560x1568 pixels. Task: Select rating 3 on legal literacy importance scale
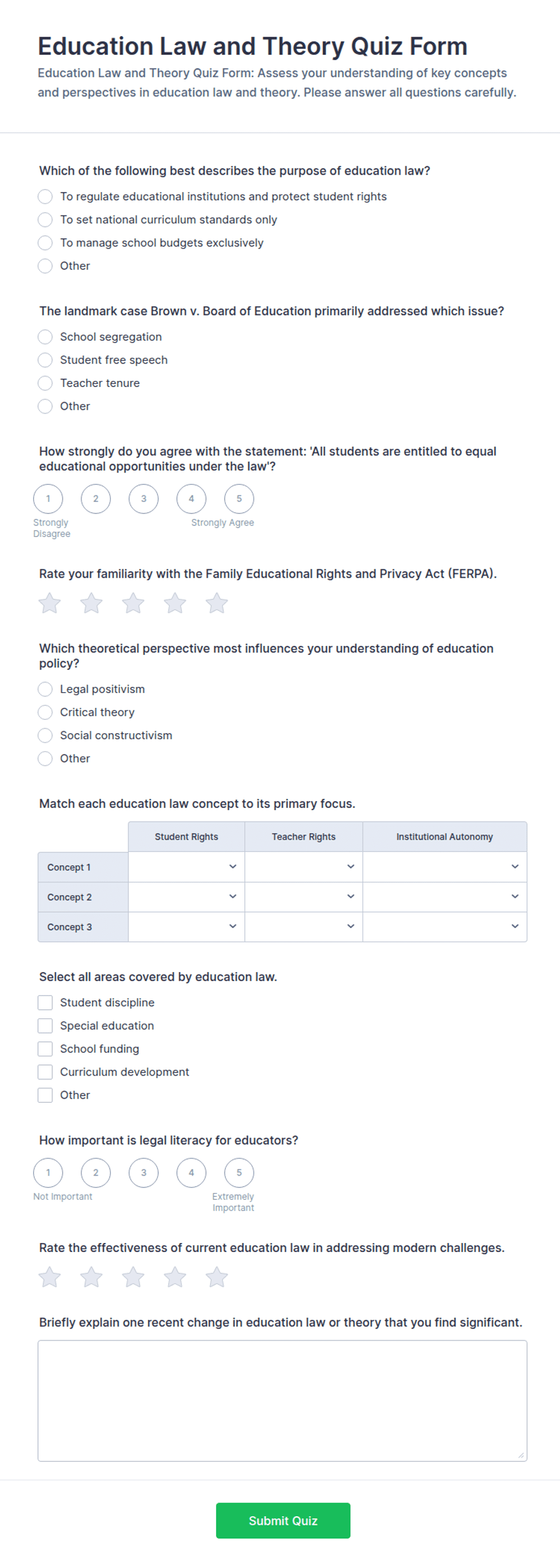pyautogui.click(x=144, y=1173)
